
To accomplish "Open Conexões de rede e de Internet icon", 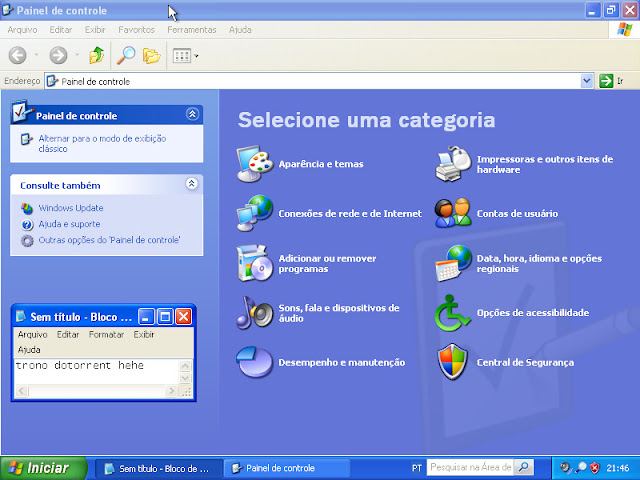I will [x=255, y=213].
